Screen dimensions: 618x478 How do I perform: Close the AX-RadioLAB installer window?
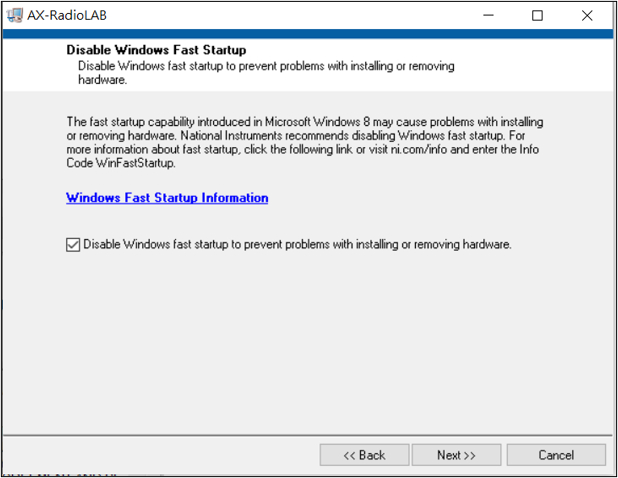[x=587, y=15]
